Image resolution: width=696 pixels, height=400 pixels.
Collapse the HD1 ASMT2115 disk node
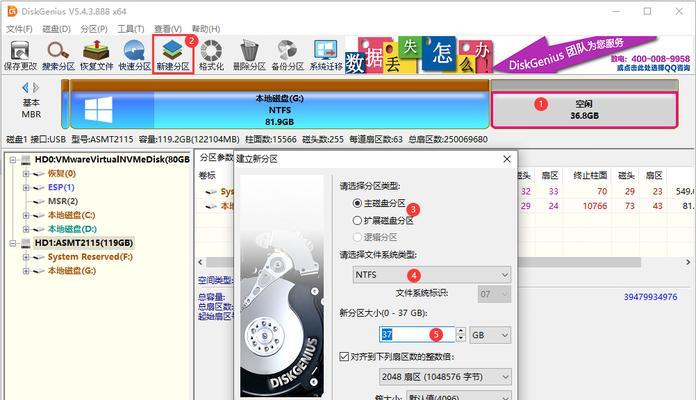[12, 243]
